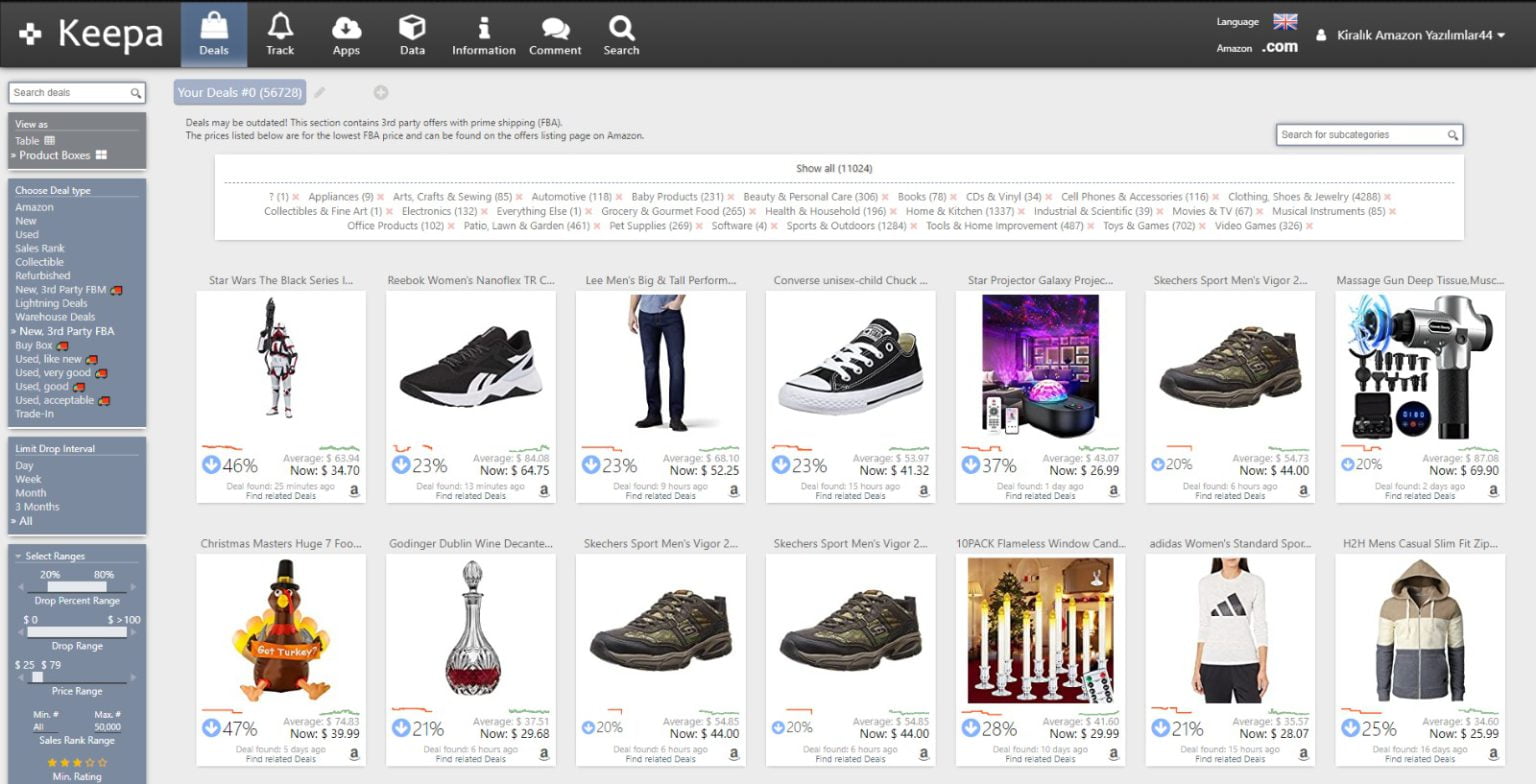This screenshot has width=1536, height=784.
Task: Change Amazon locale .com
Action: (1280, 47)
